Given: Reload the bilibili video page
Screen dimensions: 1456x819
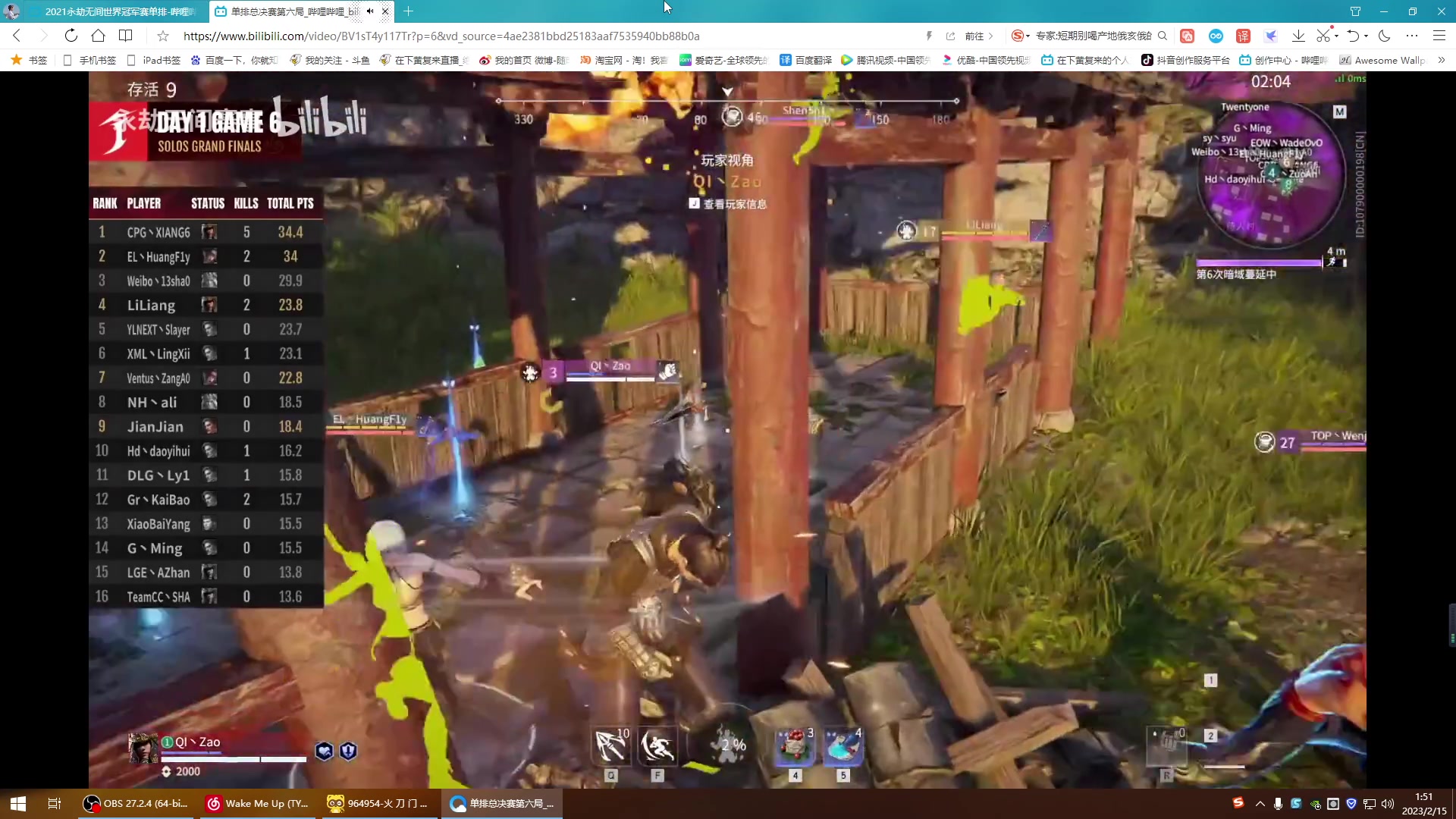Looking at the screenshot, I should (71, 36).
